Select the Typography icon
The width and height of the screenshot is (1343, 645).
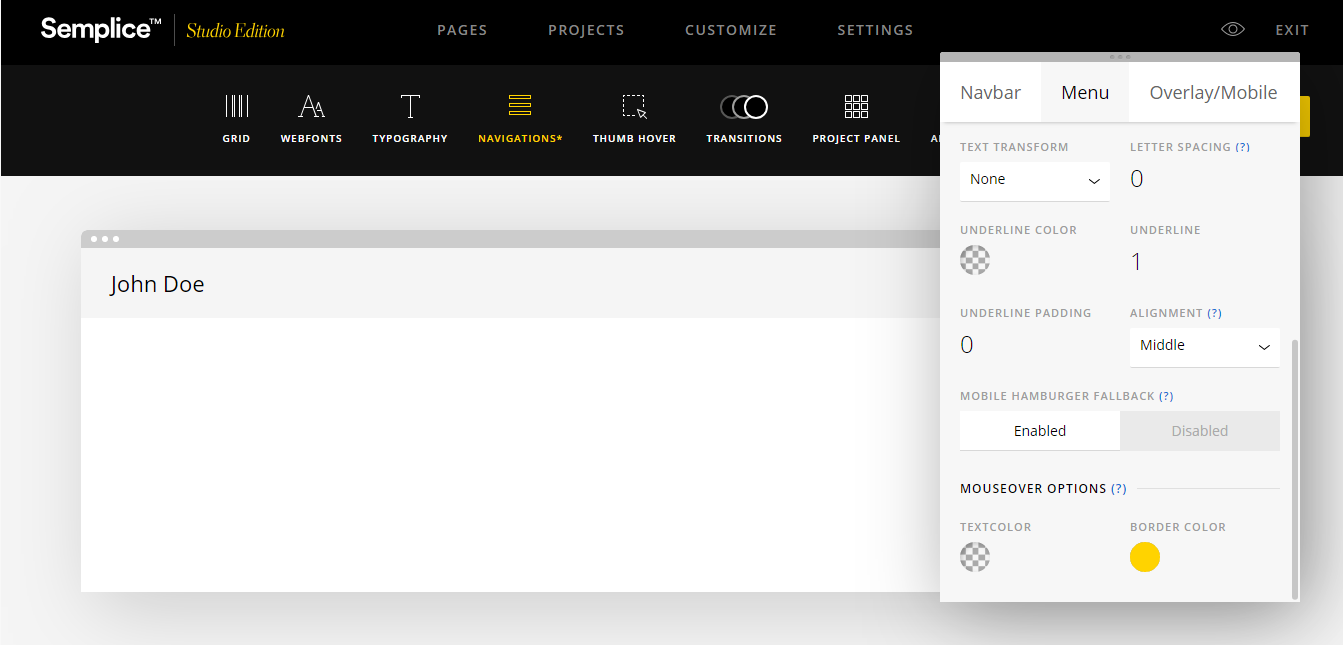coord(410,107)
